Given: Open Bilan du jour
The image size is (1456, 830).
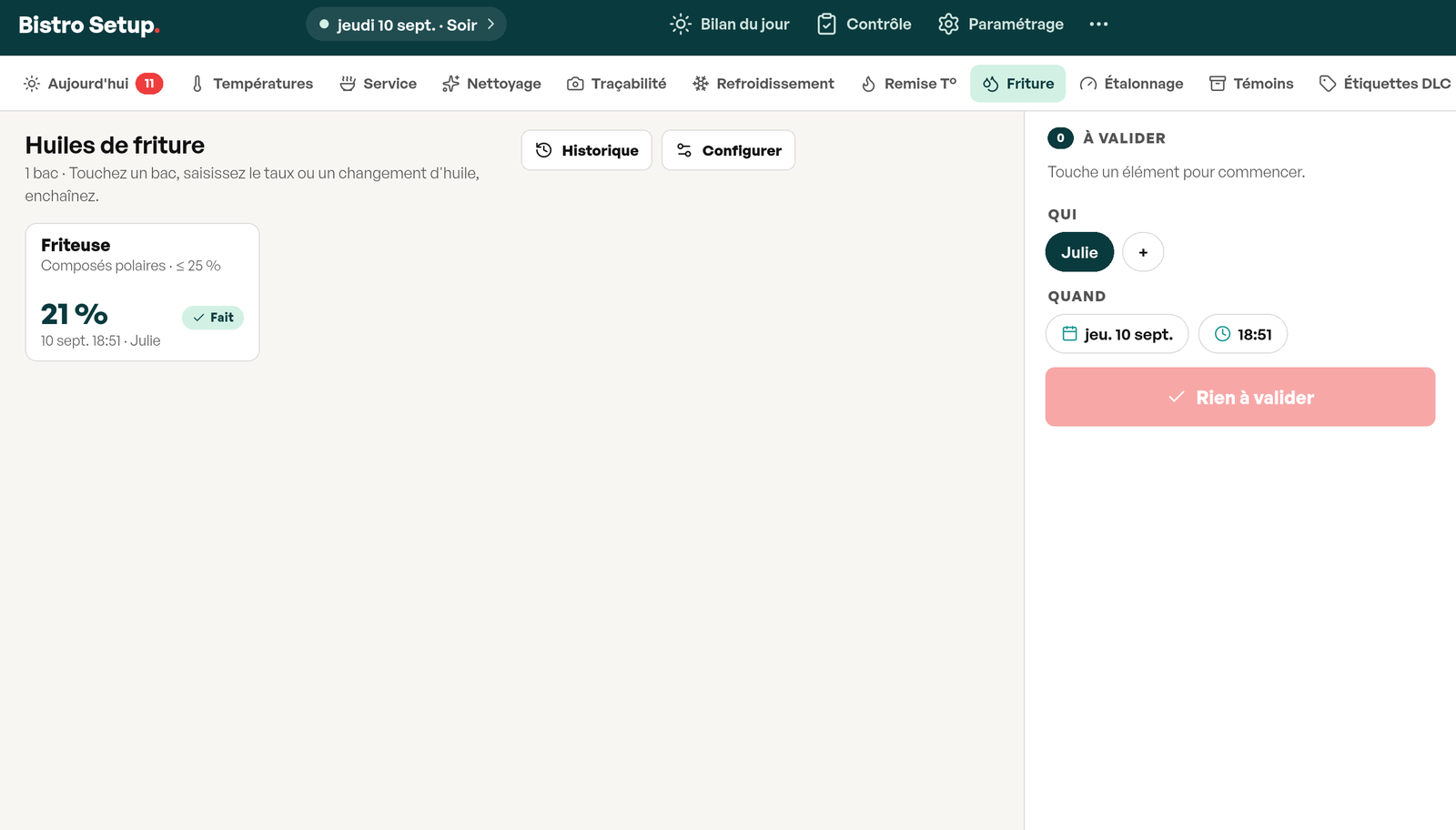Looking at the screenshot, I should [730, 25].
